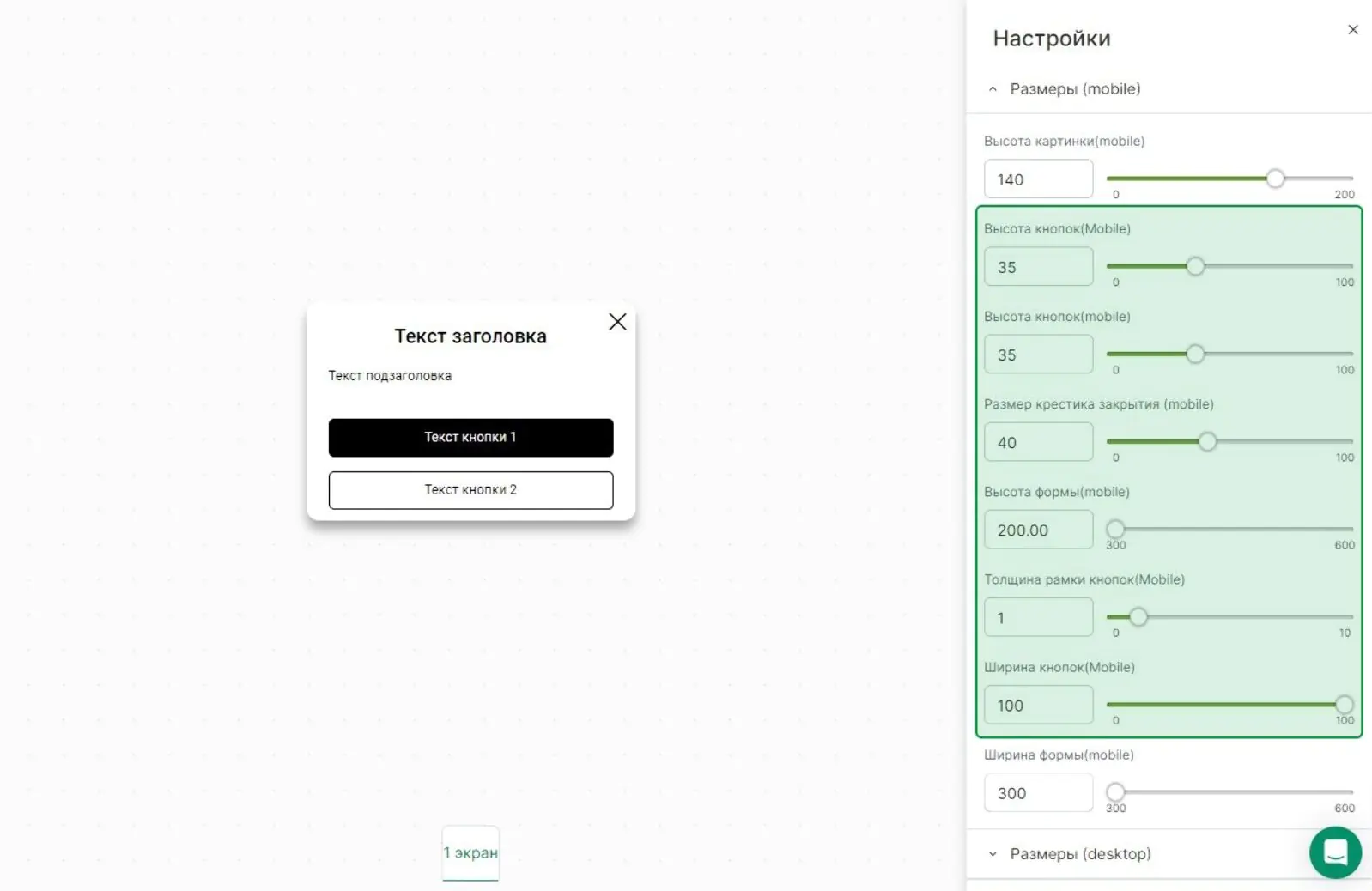Click the outlined Текст кнопки 2 button

point(470,490)
